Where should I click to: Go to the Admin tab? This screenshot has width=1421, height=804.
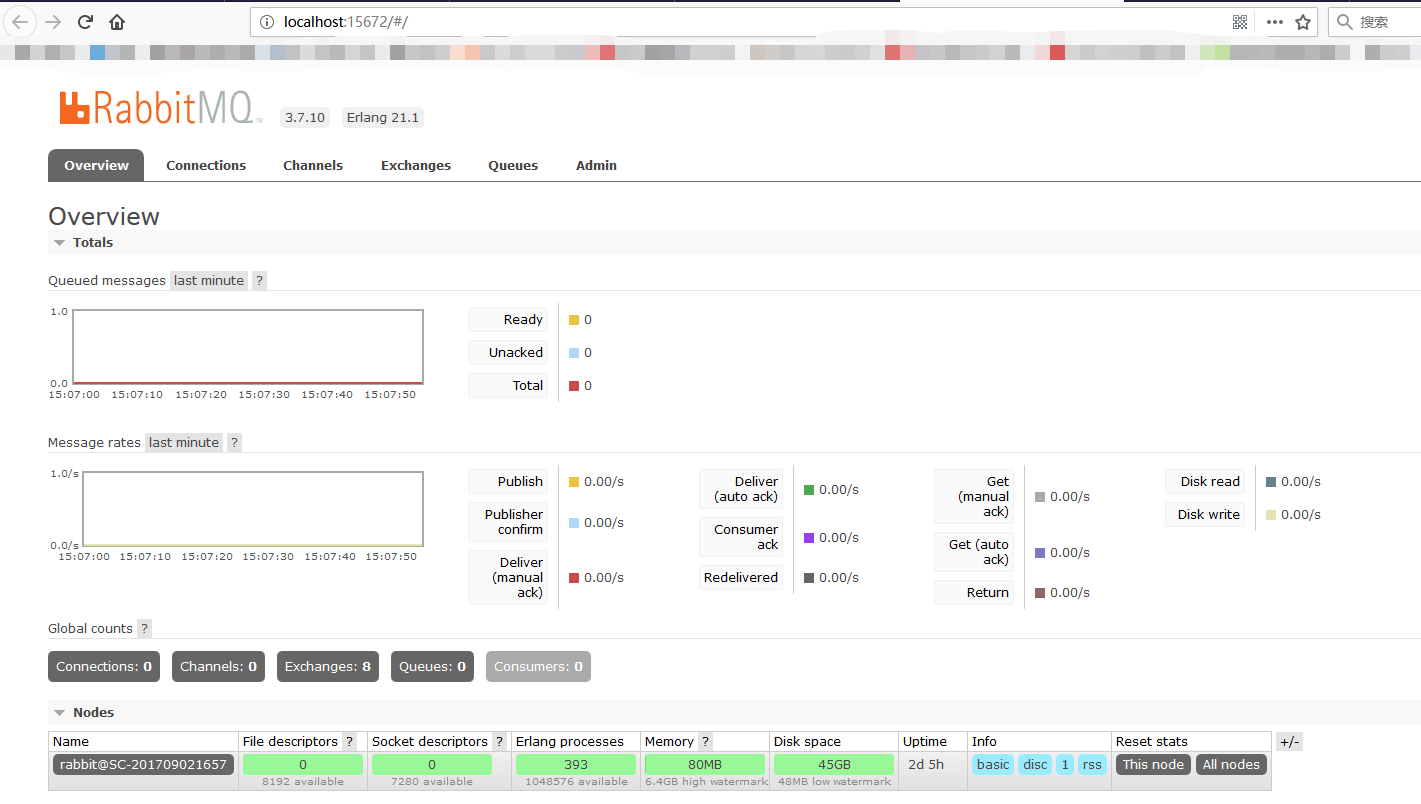(596, 166)
